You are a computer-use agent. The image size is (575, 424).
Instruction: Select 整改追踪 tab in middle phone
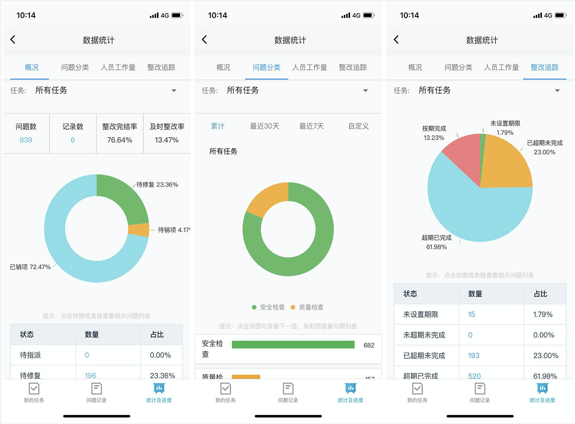pyautogui.click(x=353, y=67)
